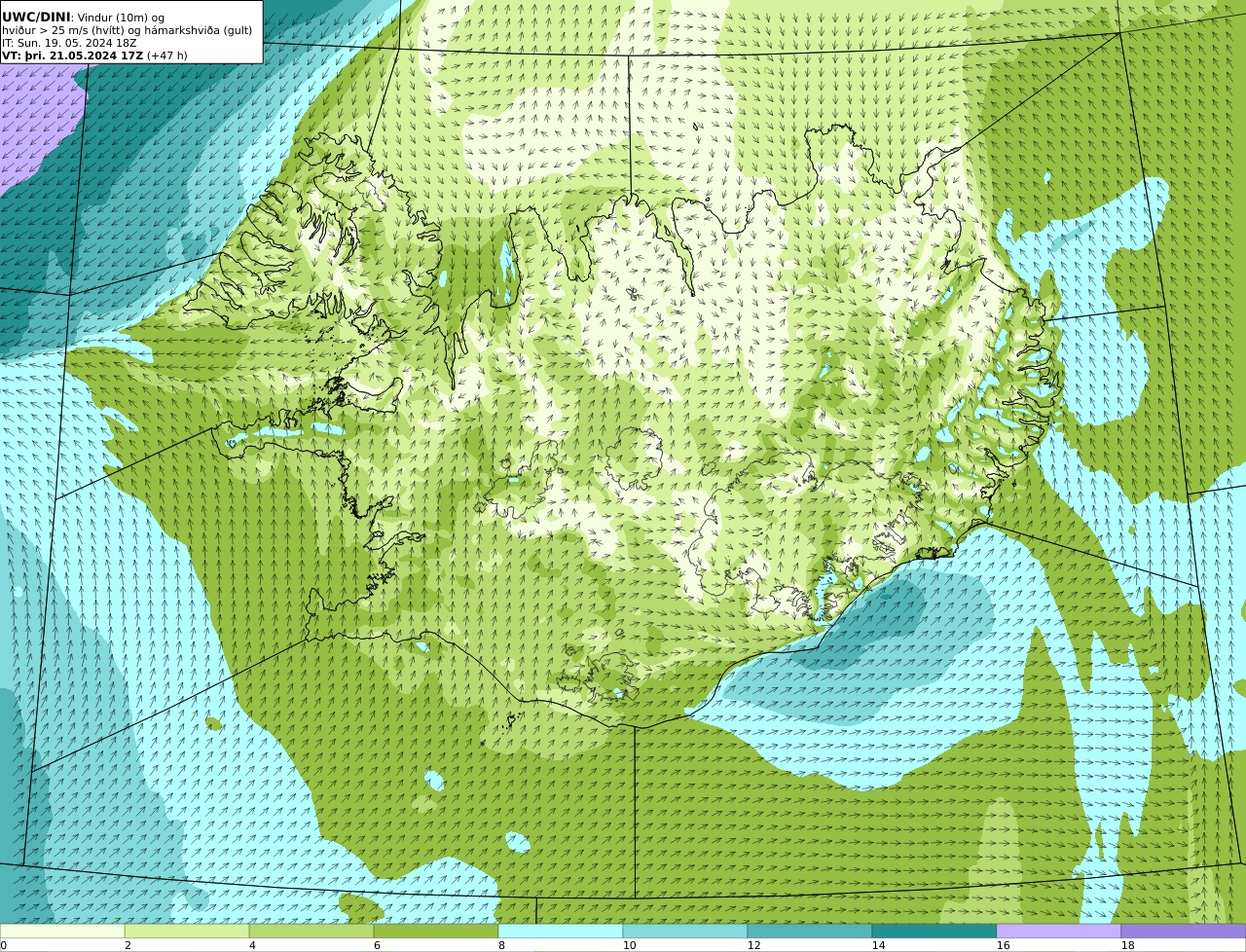Image resolution: width=1246 pixels, height=952 pixels.
Task: Click the legend scale label '14'
Action: click(878, 945)
